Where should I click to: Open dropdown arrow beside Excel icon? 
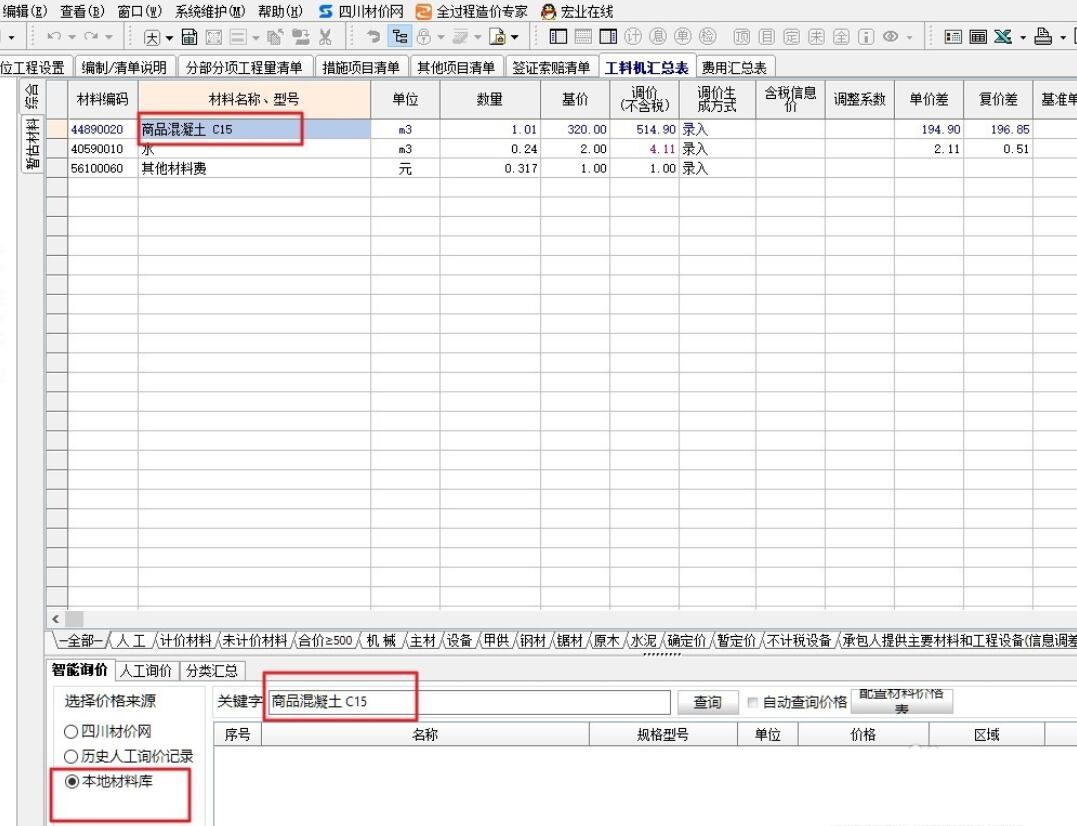point(1022,37)
